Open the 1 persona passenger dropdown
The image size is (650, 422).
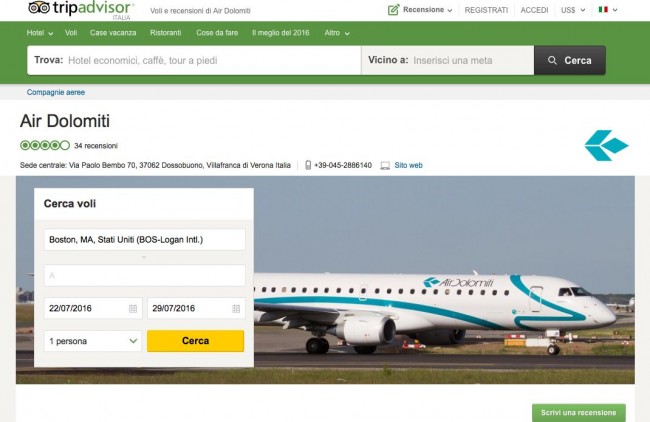coord(93,341)
